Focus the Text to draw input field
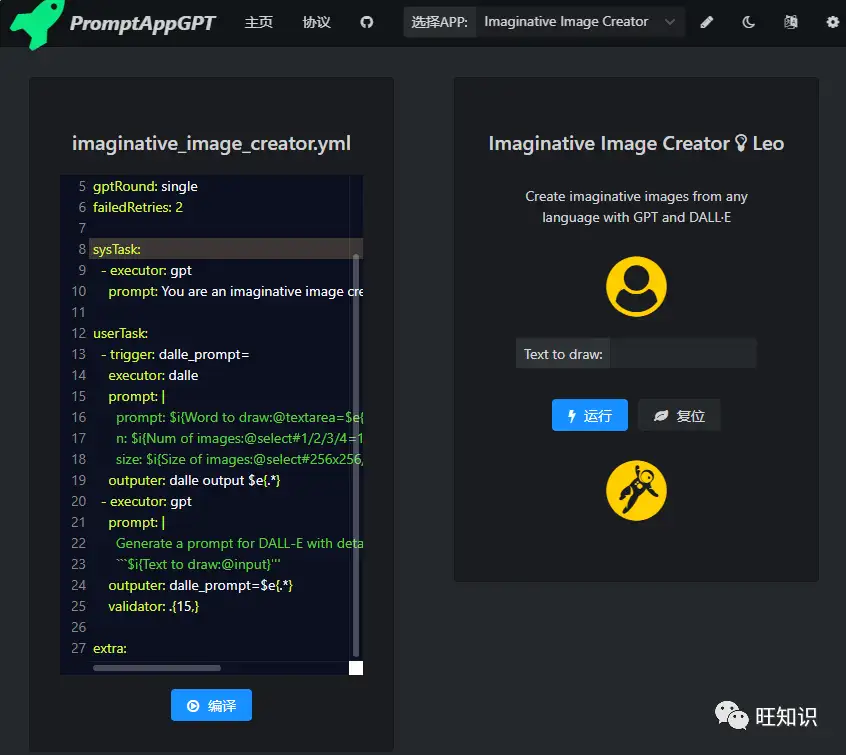Image resolution: width=846 pixels, height=755 pixels. pos(683,353)
